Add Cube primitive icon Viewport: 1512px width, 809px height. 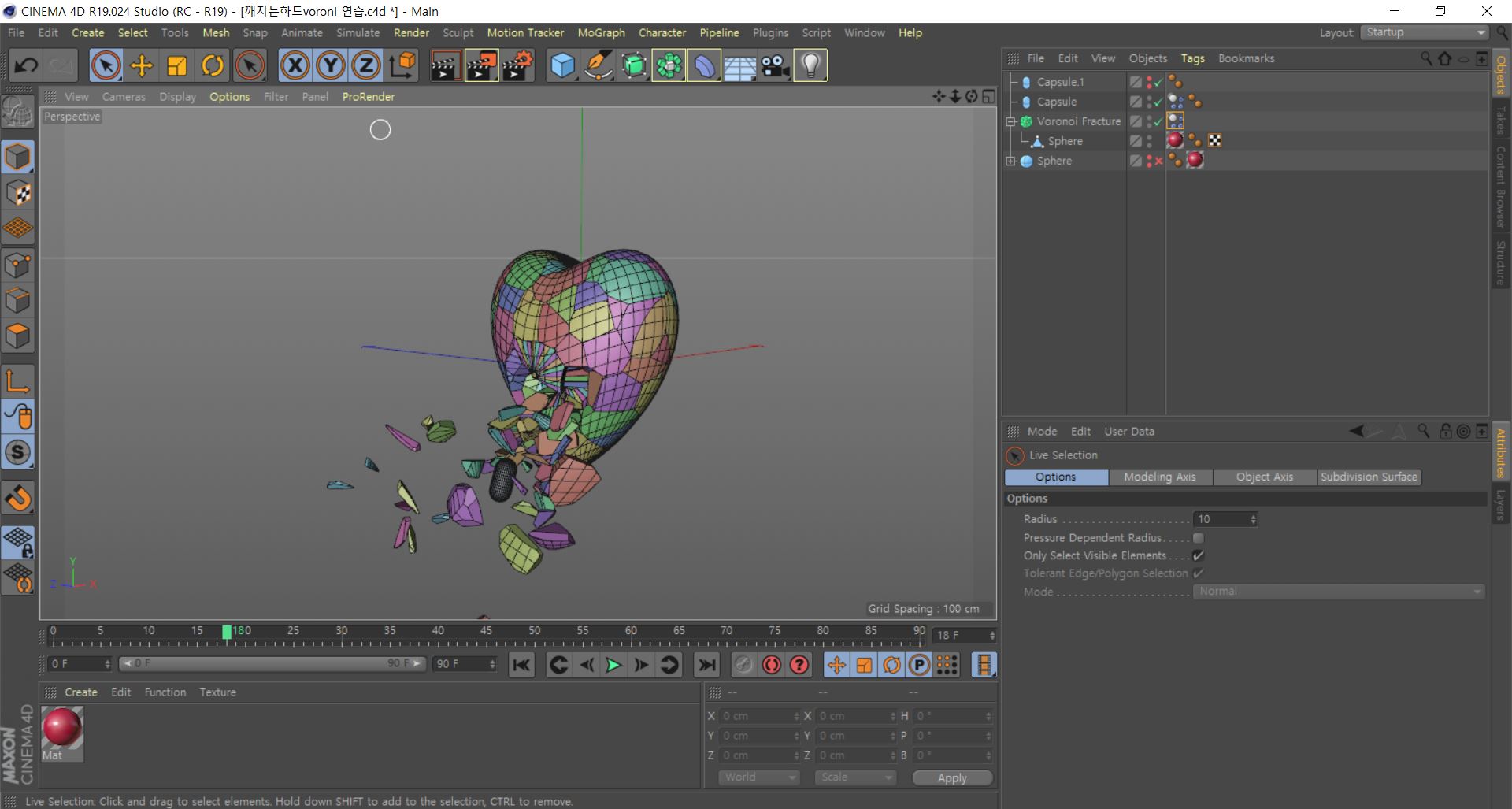click(562, 65)
